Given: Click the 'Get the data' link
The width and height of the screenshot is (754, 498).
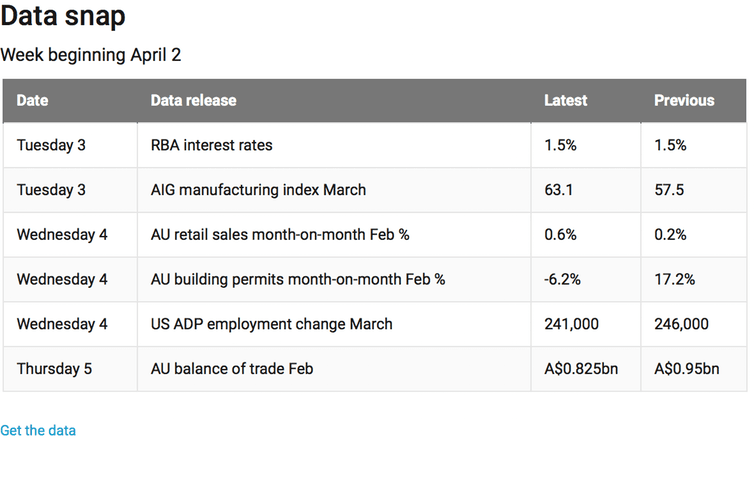Looking at the screenshot, I should pos(38,431).
